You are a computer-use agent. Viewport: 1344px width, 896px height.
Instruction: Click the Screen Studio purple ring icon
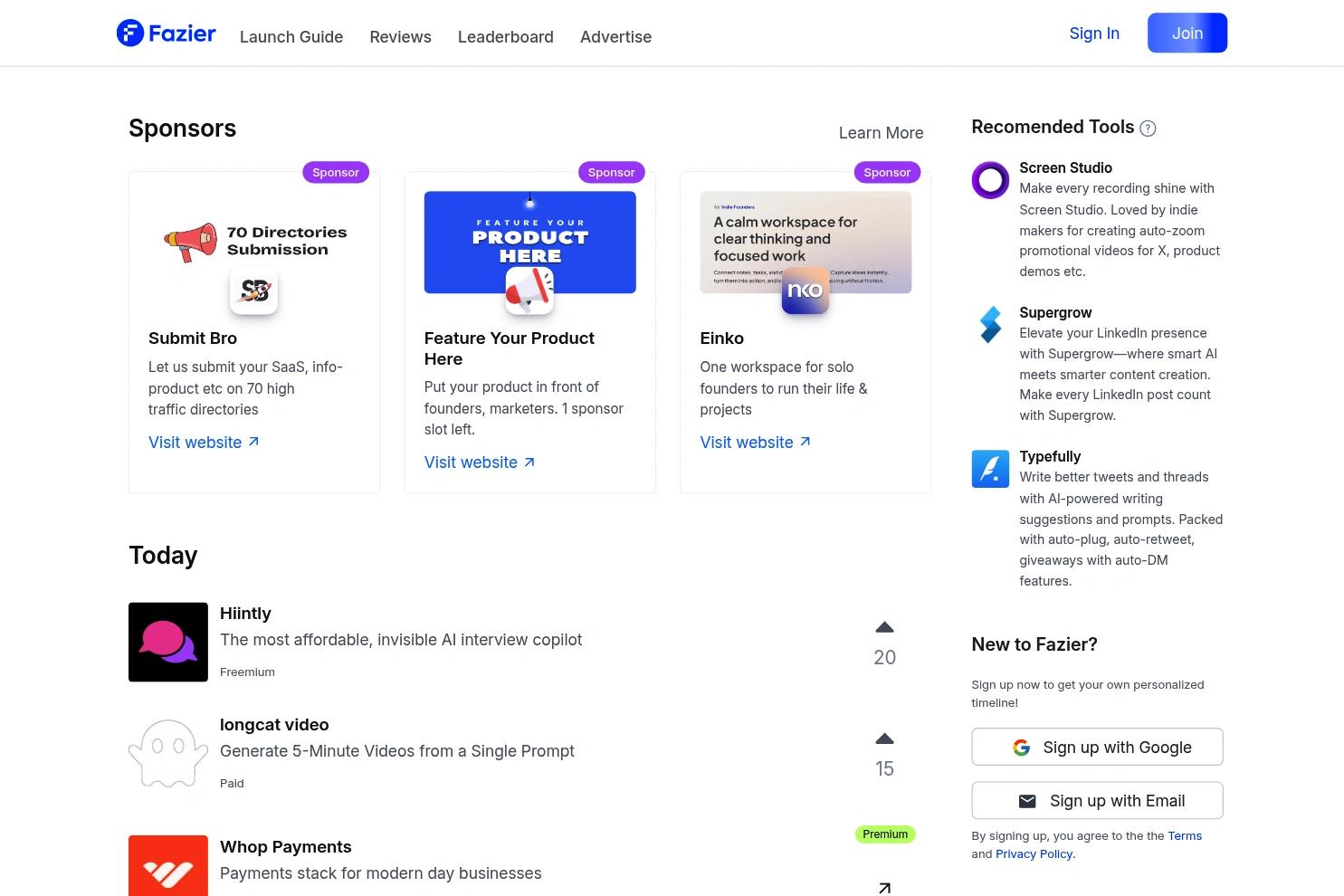coord(990,180)
